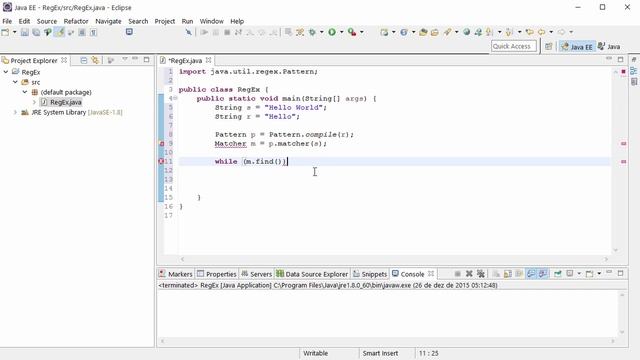
Task: Open the File menu
Action: [x=7, y=21]
